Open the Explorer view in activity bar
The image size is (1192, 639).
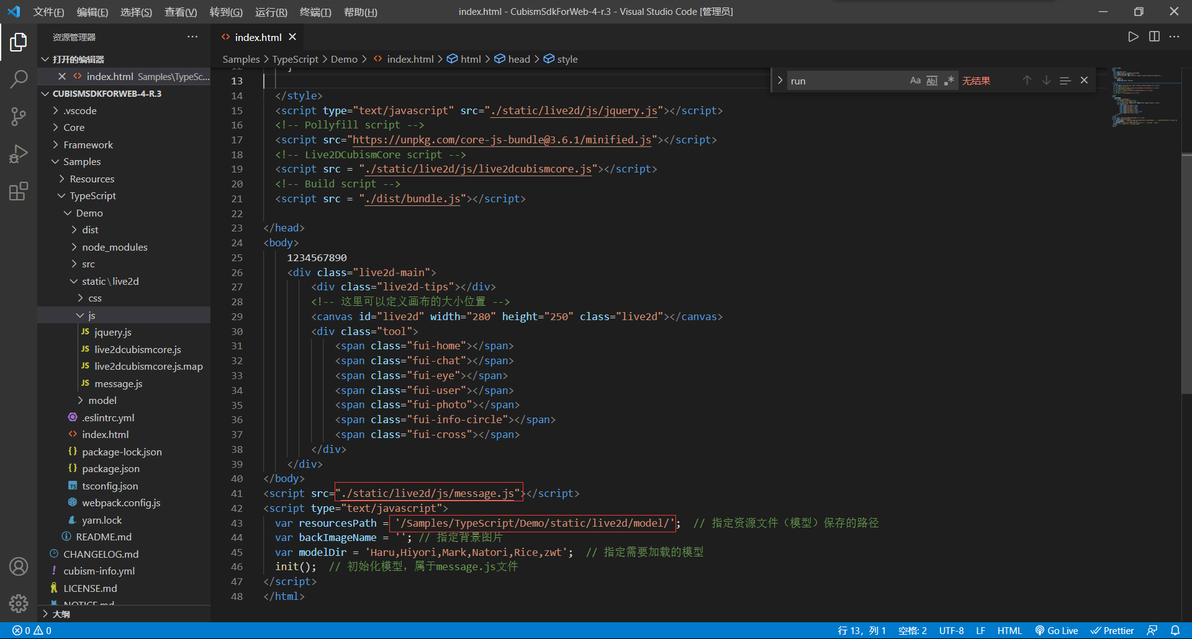point(18,42)
